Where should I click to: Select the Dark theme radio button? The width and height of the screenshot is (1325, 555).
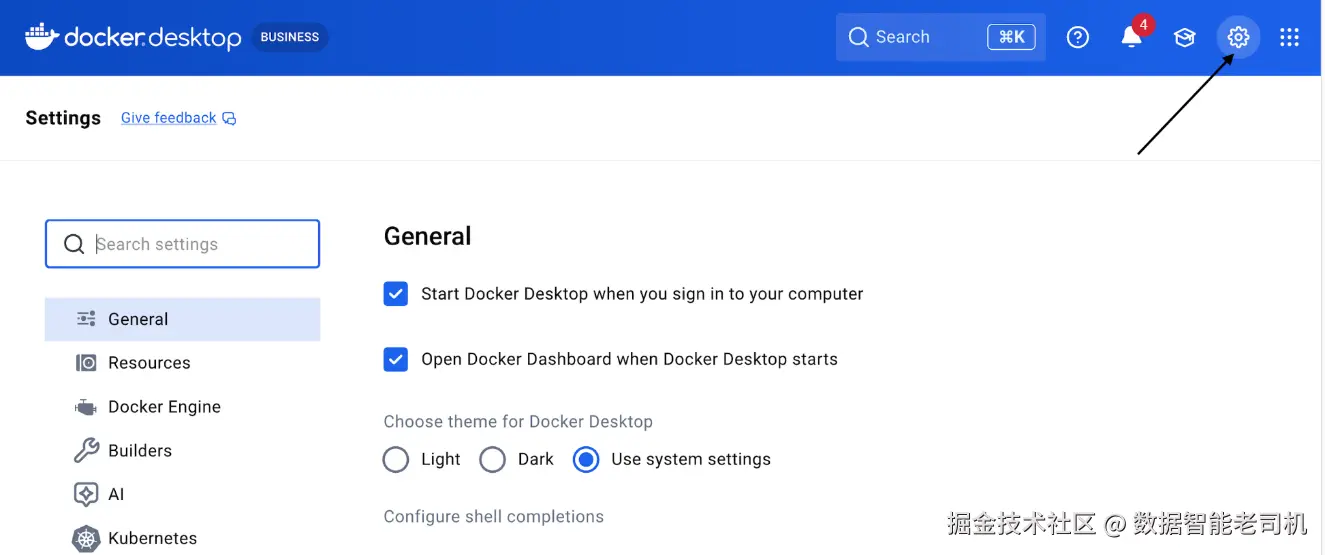click(493, 459)
